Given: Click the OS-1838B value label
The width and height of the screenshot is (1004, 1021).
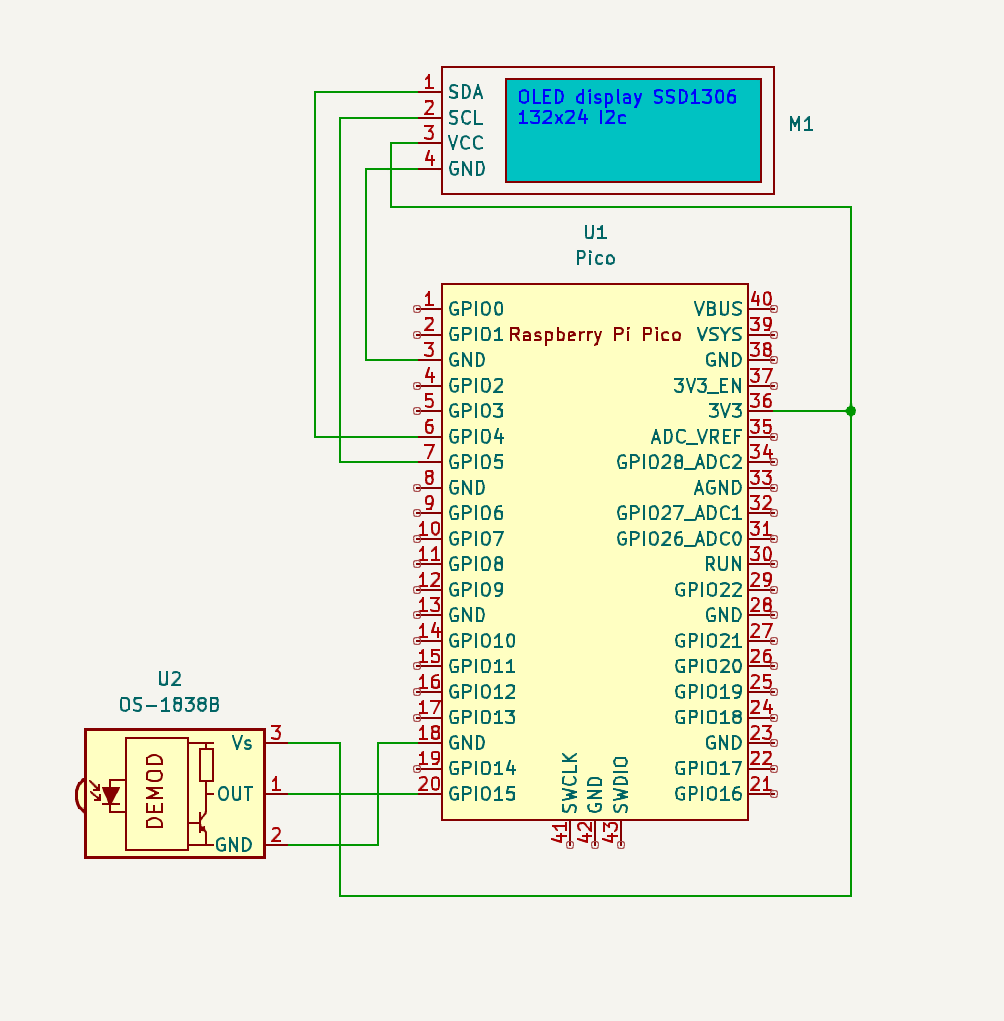Looking at the screenshot, I should 169,705.
